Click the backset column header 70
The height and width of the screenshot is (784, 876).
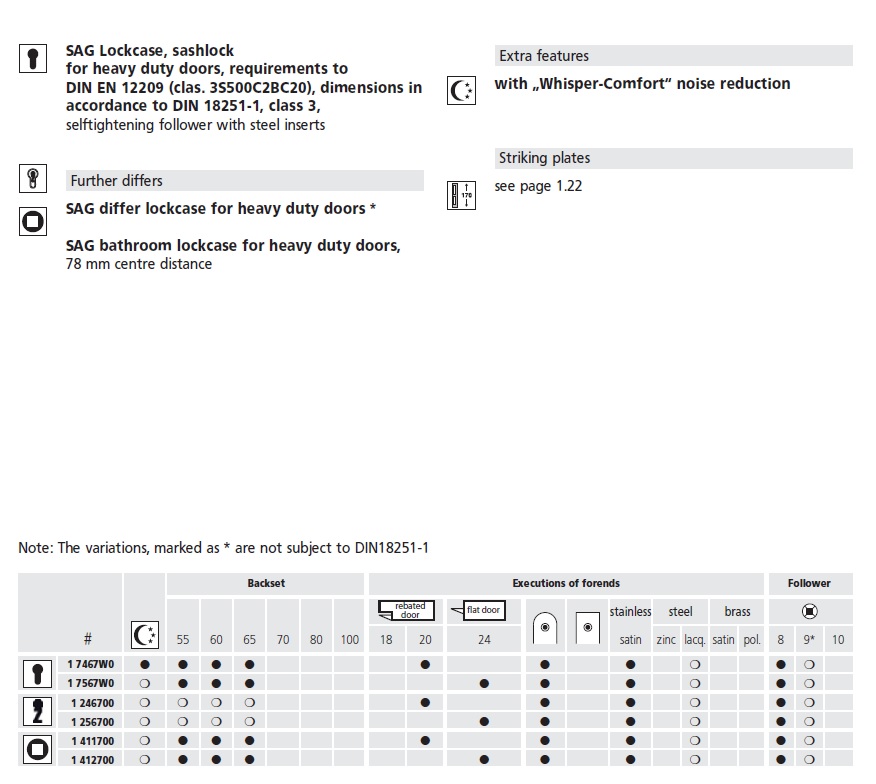[x=283, y=640]
